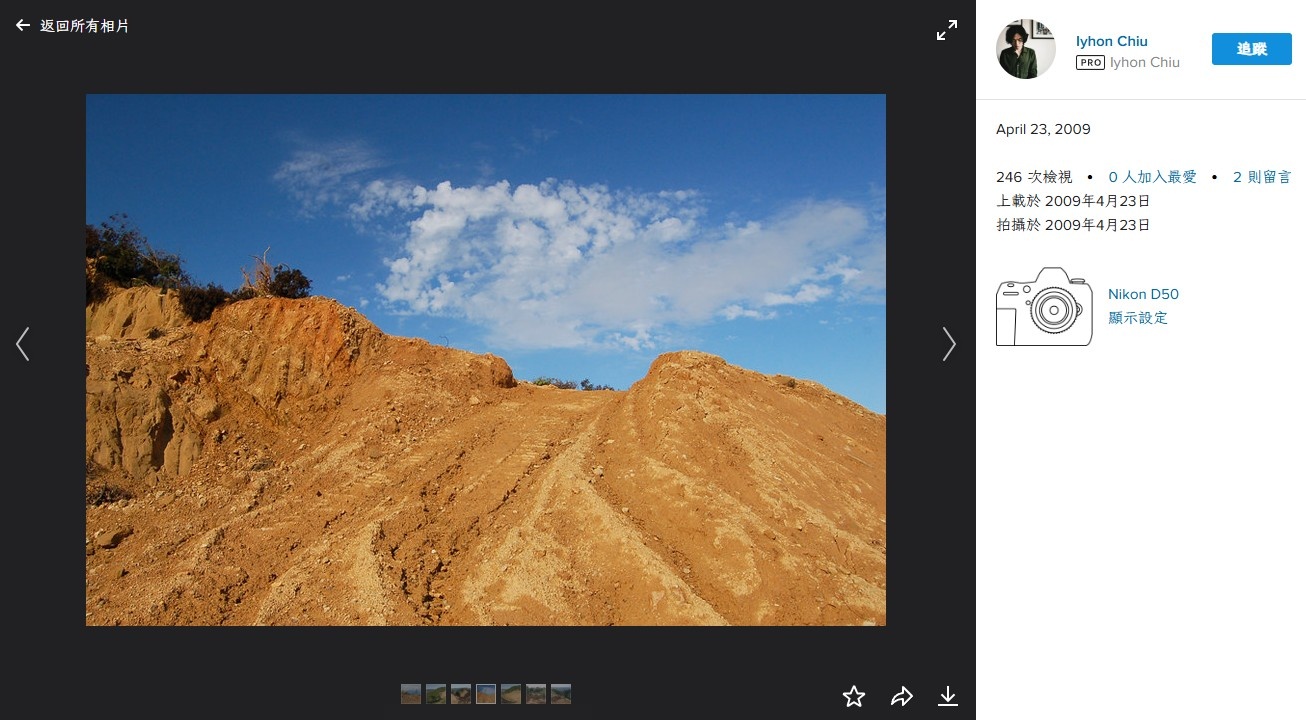Expand photo to fullscreen view
The height and width of the screenshot is (720, 1306).
pos(947,30)
